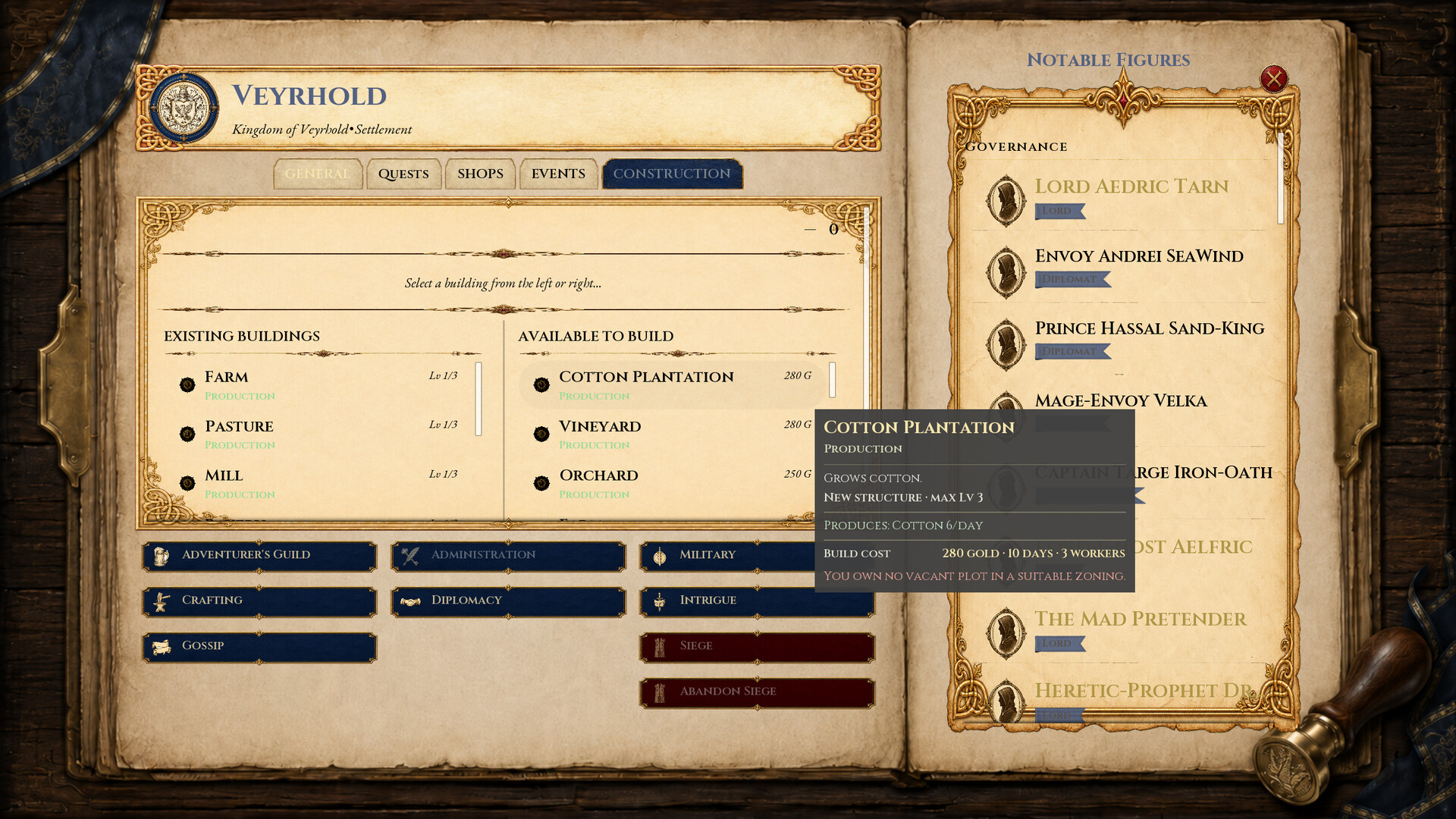Screen dimensions: 1456x819
Task: Click the Orchard bullet icon
Action: [x=541, y=483]
